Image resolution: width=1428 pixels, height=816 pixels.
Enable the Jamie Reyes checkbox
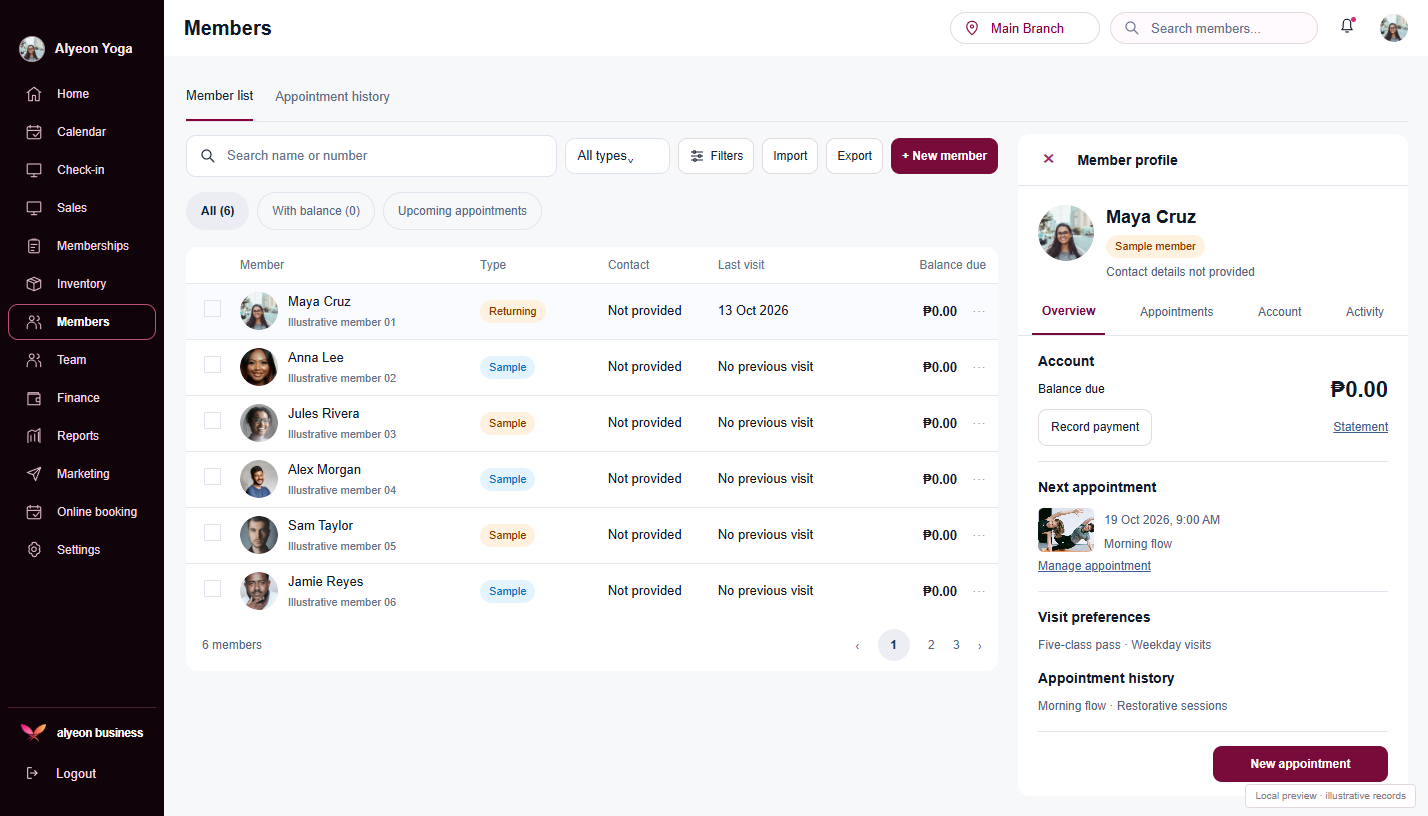(x=212, y=589)
